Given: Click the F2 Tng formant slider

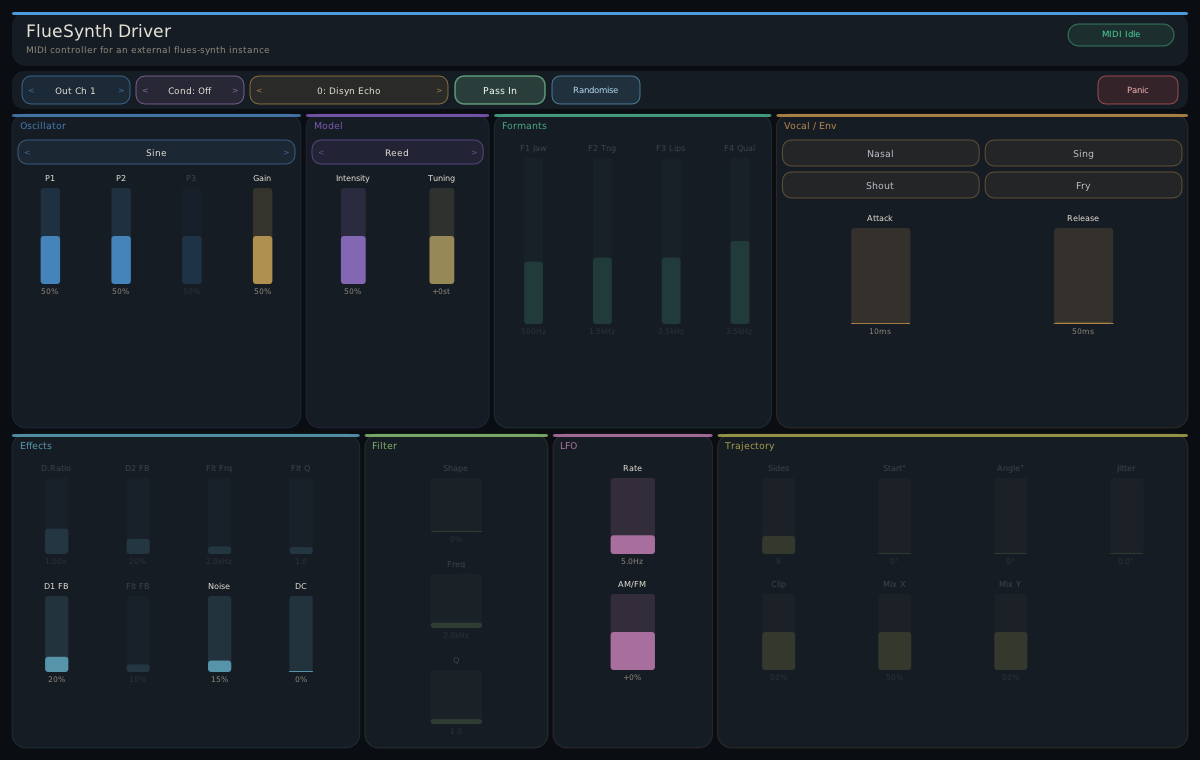Looking at the screenshot, I should [602, 240].
